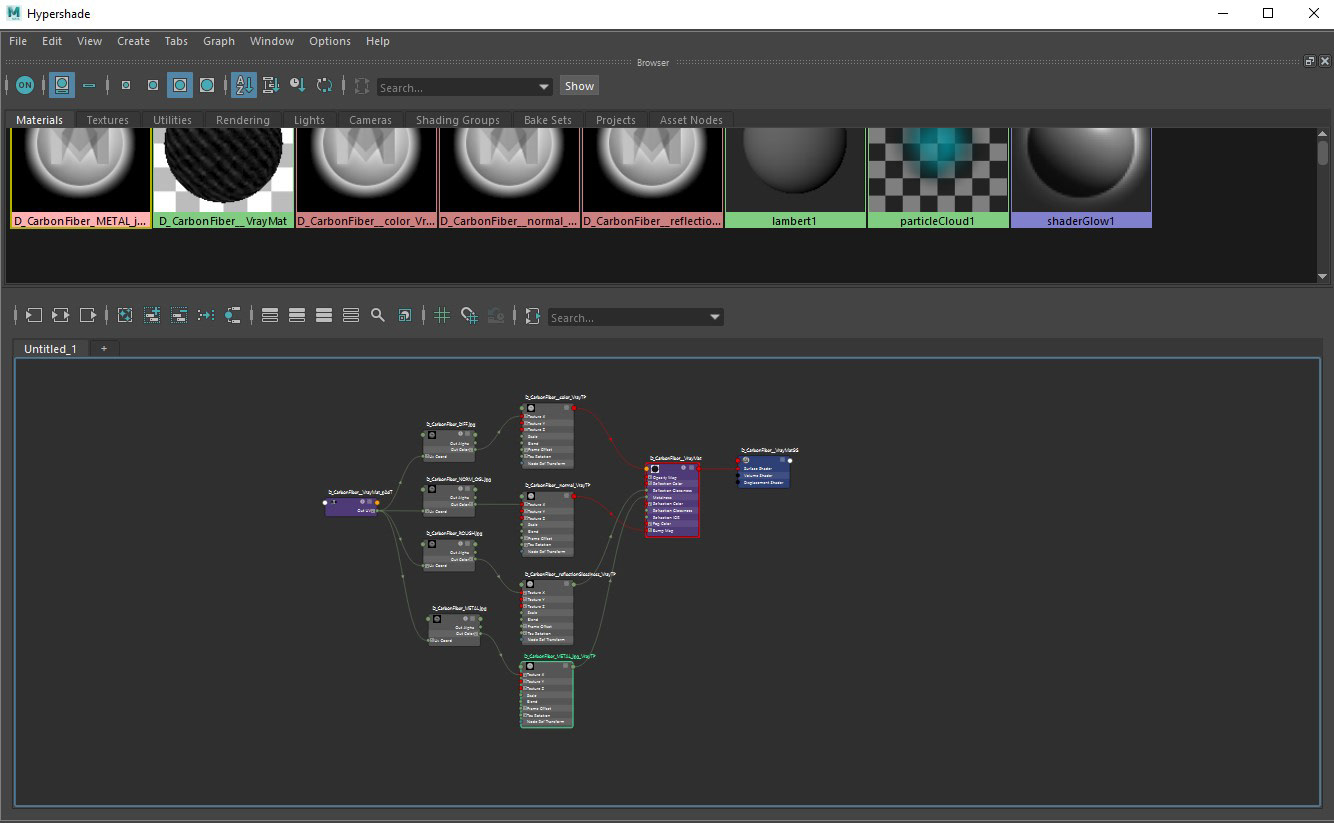Switch to the Textures tab
This screenshot has height=823, width=1334.
108,120
